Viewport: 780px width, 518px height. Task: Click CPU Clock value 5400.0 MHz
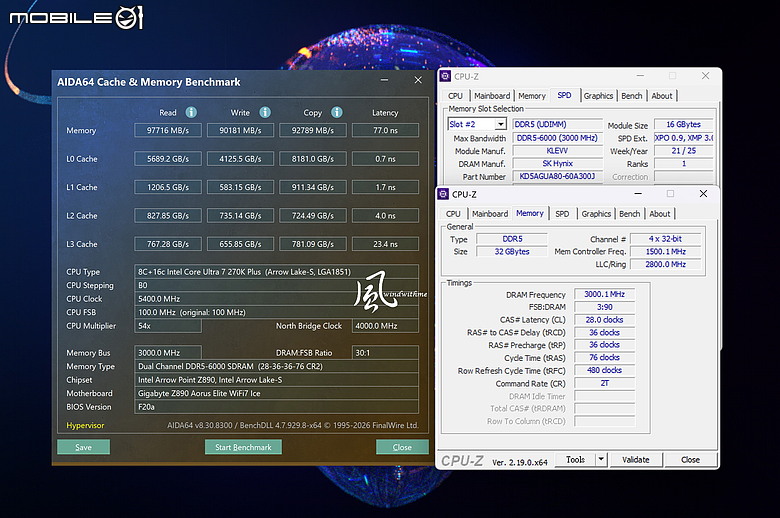(x=276, y=299)
